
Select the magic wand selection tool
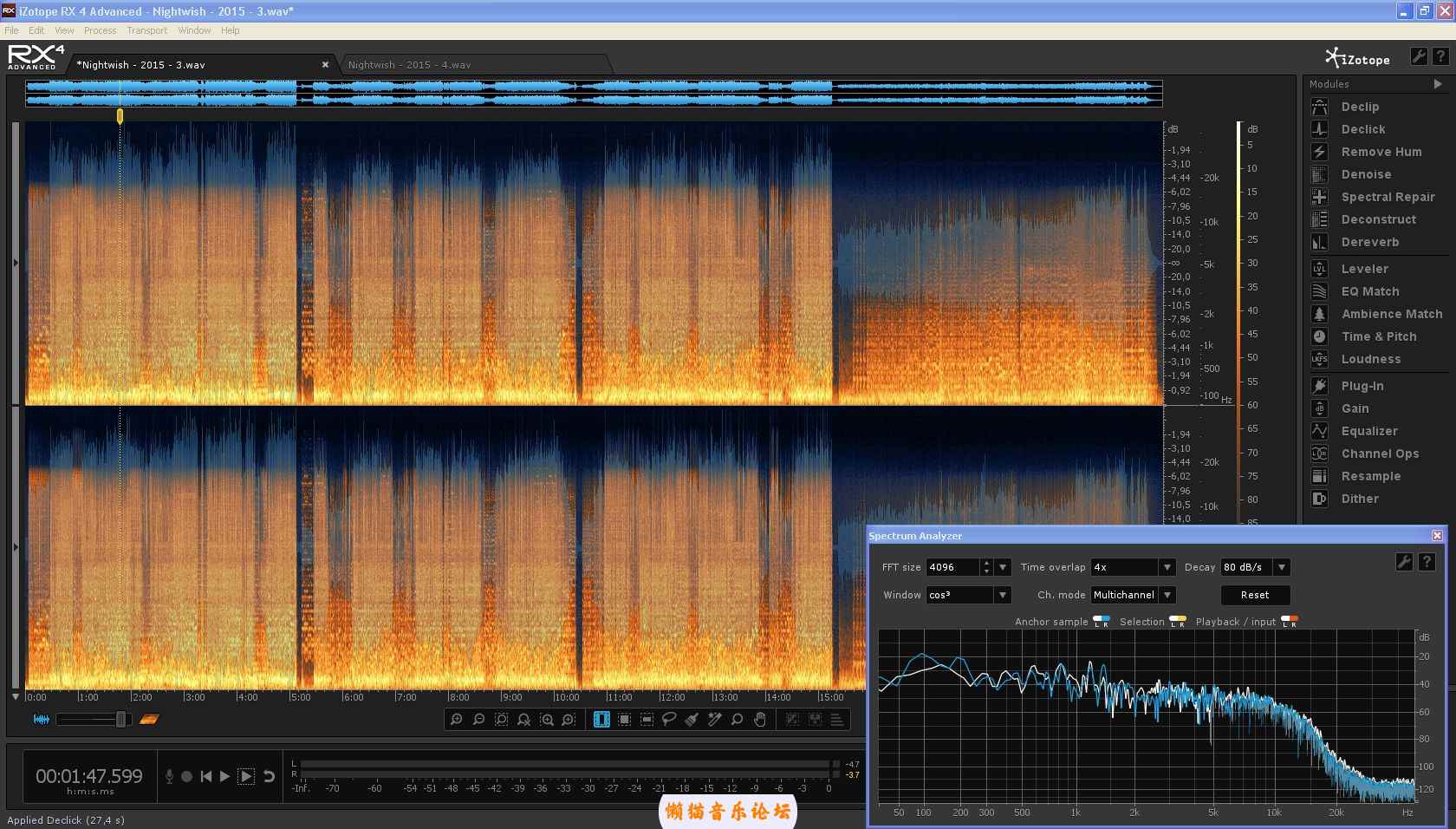click(714, 720)
